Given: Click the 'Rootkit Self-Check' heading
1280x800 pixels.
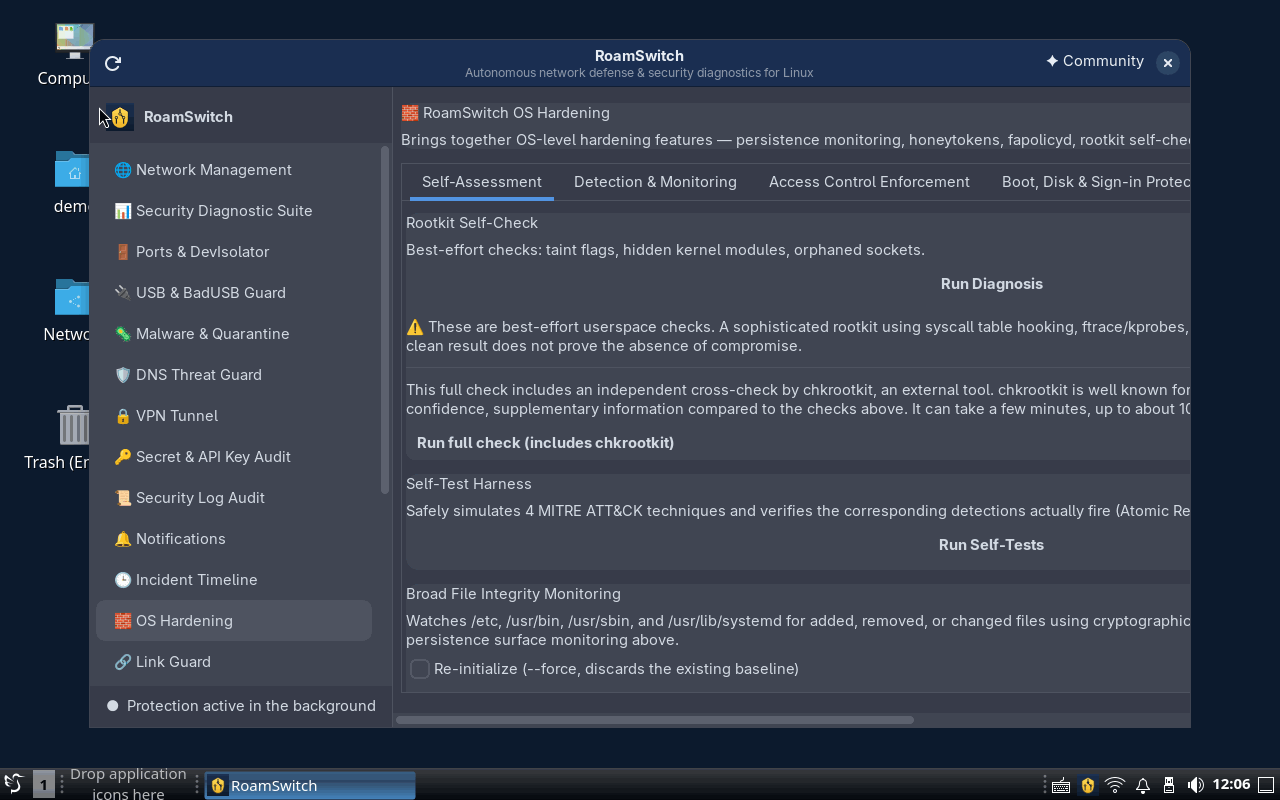Looking at the screenshot, I should 472,223.
